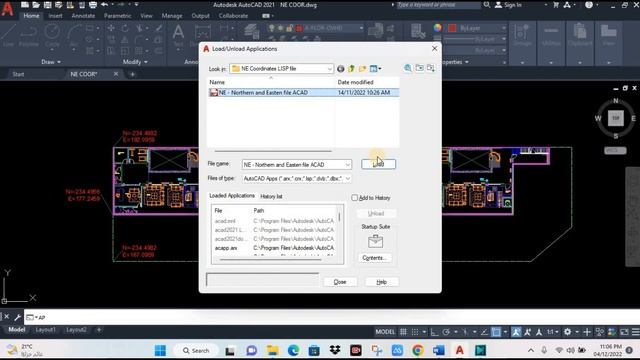The image size is (640, 360).
Task: Click the status bar customization menu icon
Action: coord(636,332)
